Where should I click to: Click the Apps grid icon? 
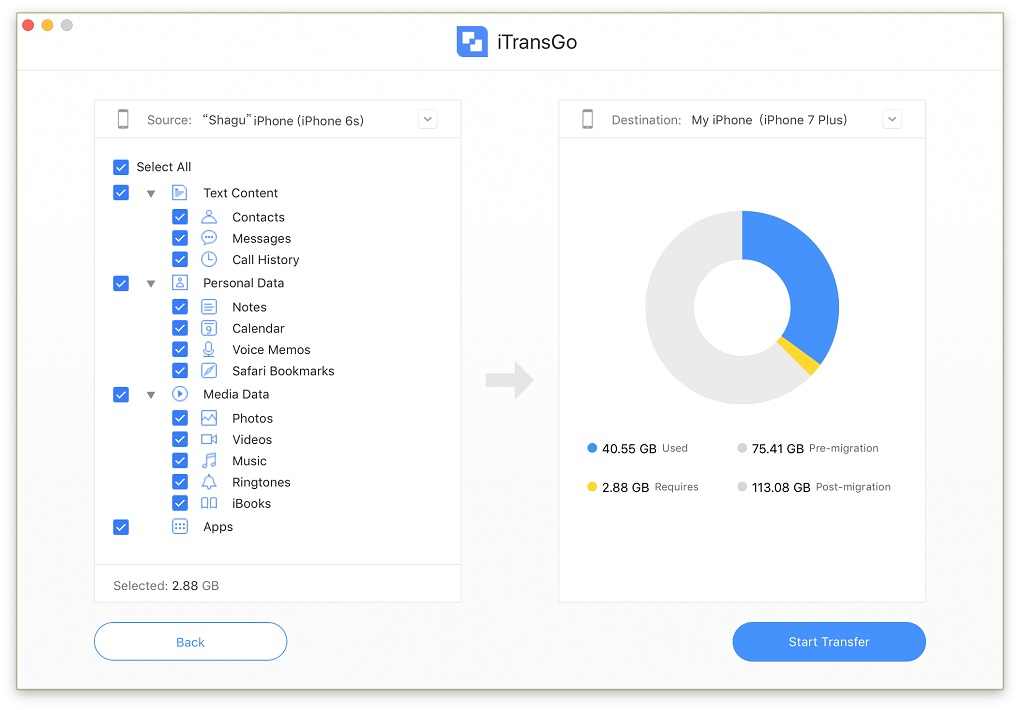click(180, 526)
